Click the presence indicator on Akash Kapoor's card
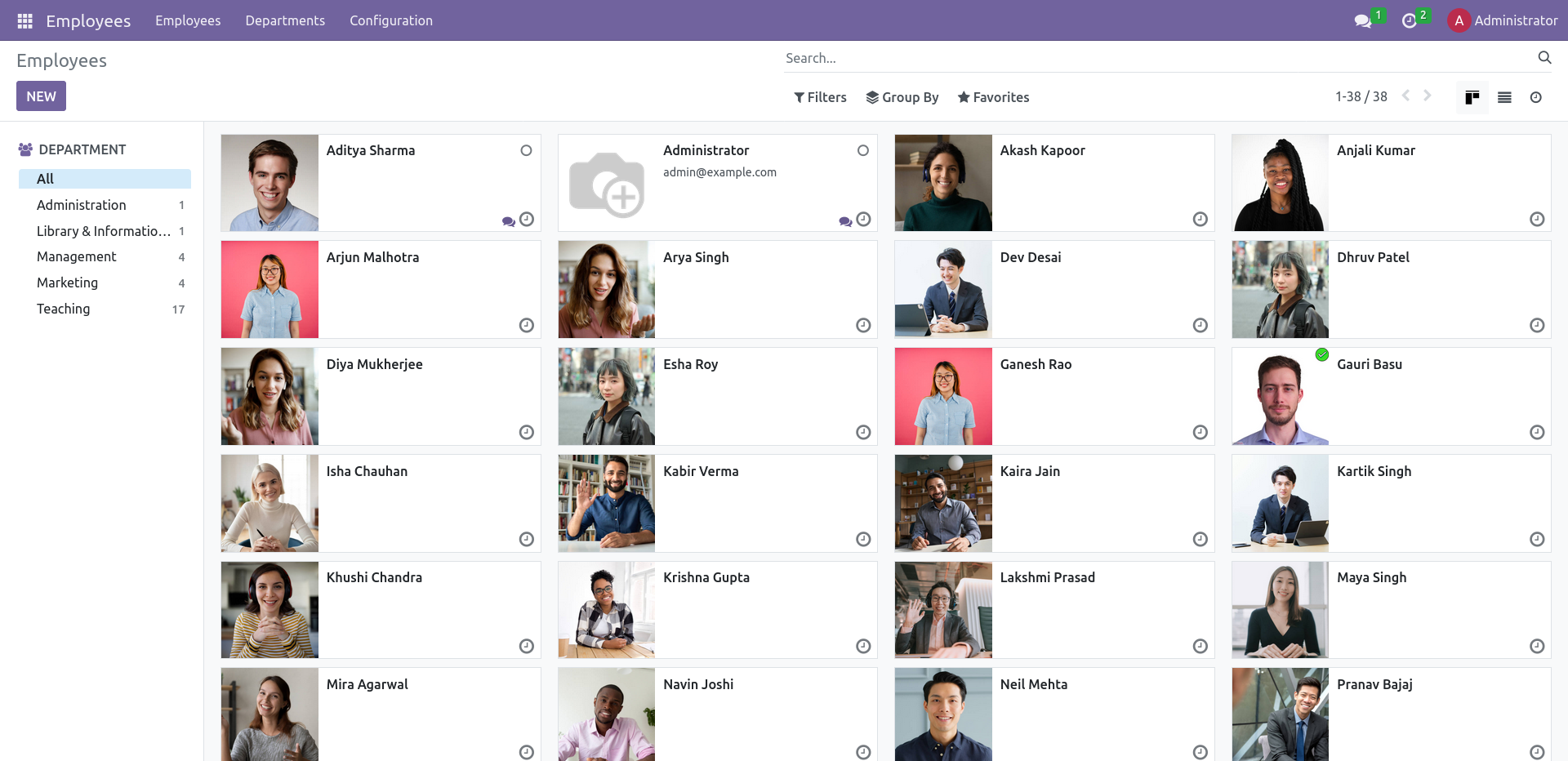 [x=1199, y=219]
